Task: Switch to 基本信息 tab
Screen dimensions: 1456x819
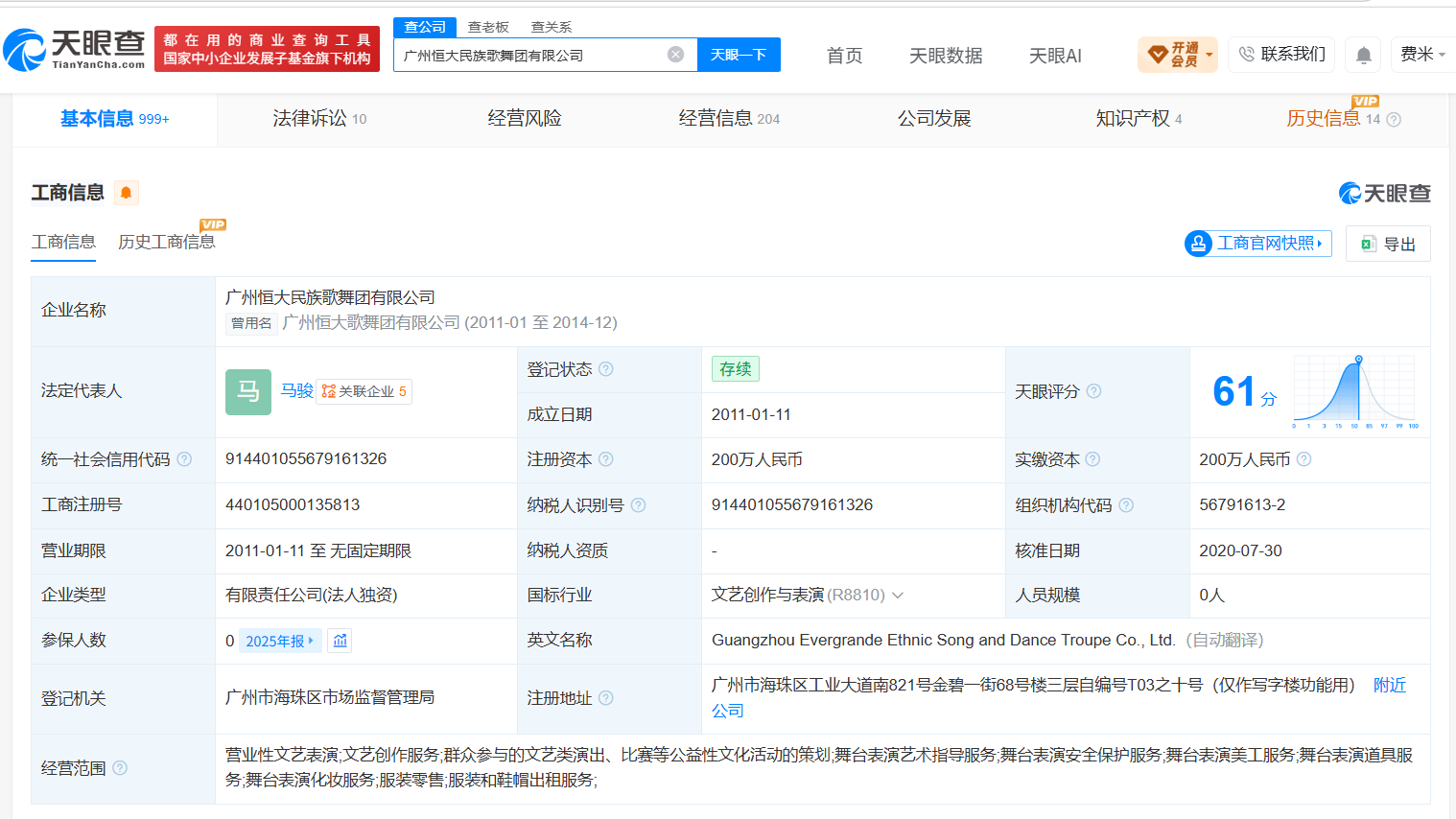Action: point(114,119)
